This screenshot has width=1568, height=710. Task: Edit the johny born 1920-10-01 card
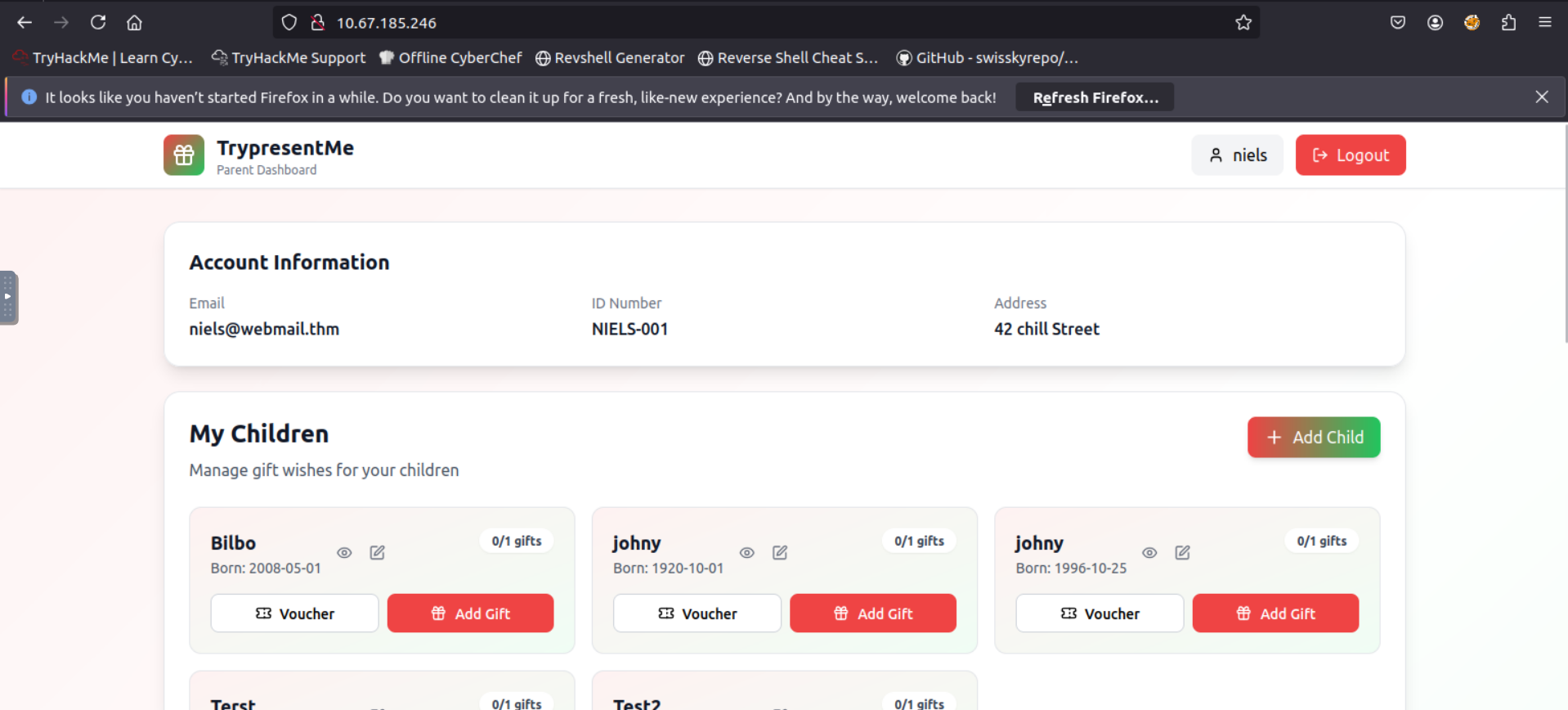pyautogui.click(x=779, y=553)
